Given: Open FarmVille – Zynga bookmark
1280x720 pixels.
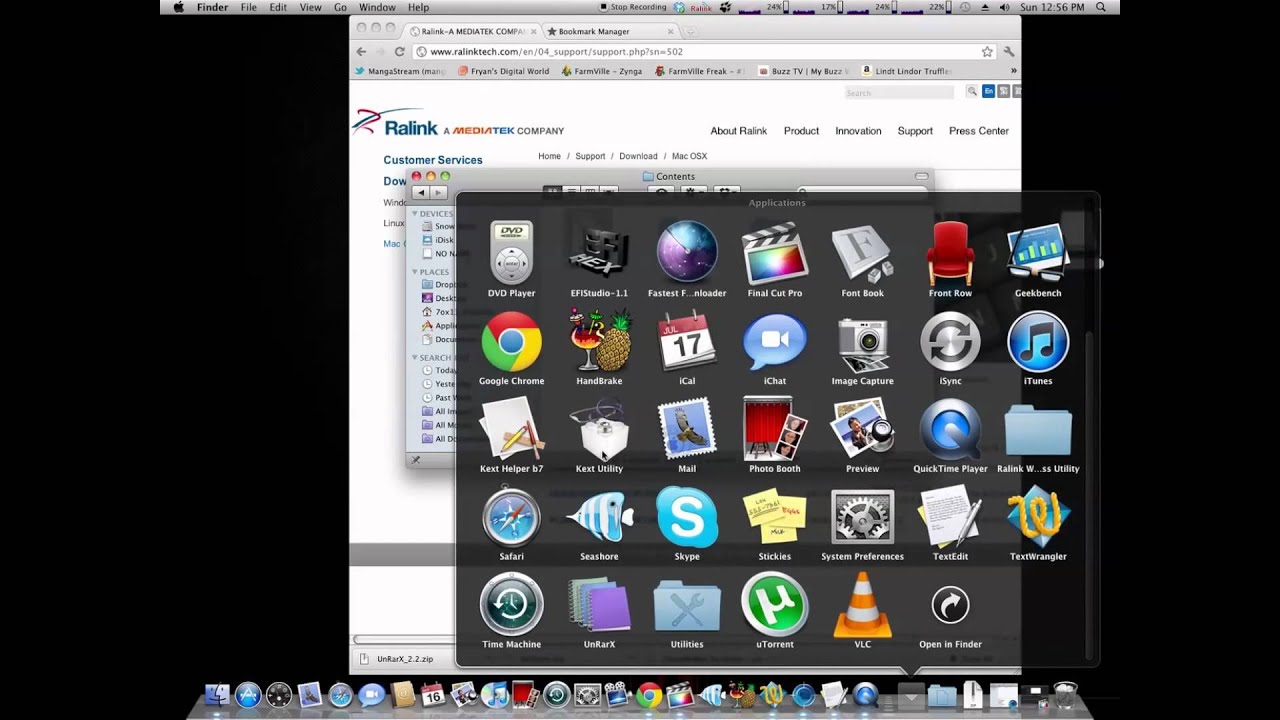Looking at the screenshot, I should pos(601,72).
